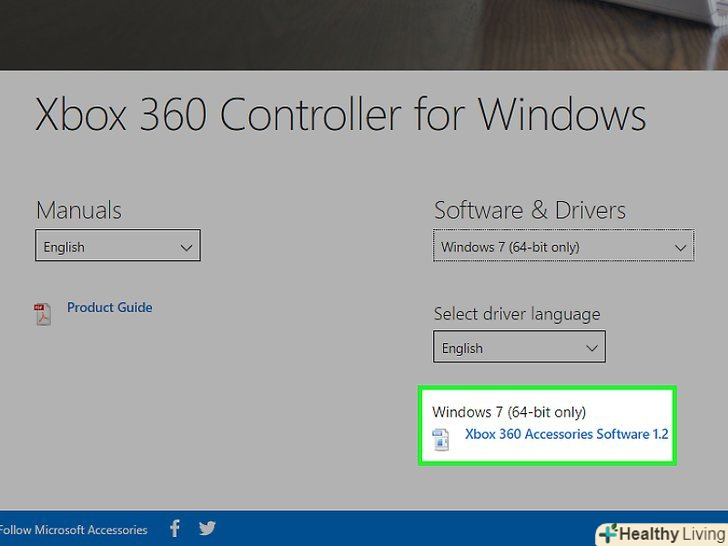Open the Manuals language dropdown showing English
This screenshot has height=546, width=728.
[x=118, y=245]
